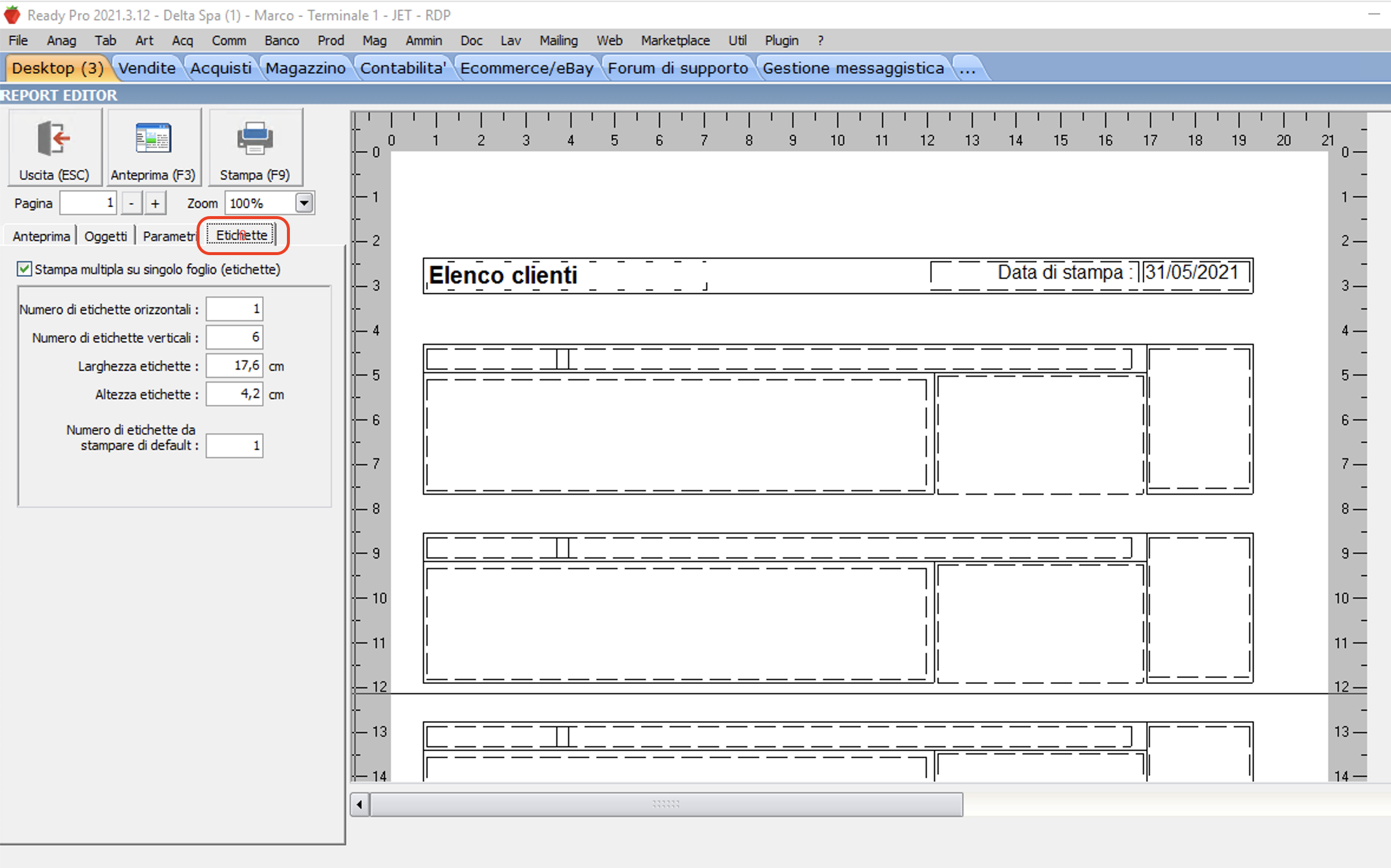Switch to the Anteprima panel tab

tap(41, 236)
